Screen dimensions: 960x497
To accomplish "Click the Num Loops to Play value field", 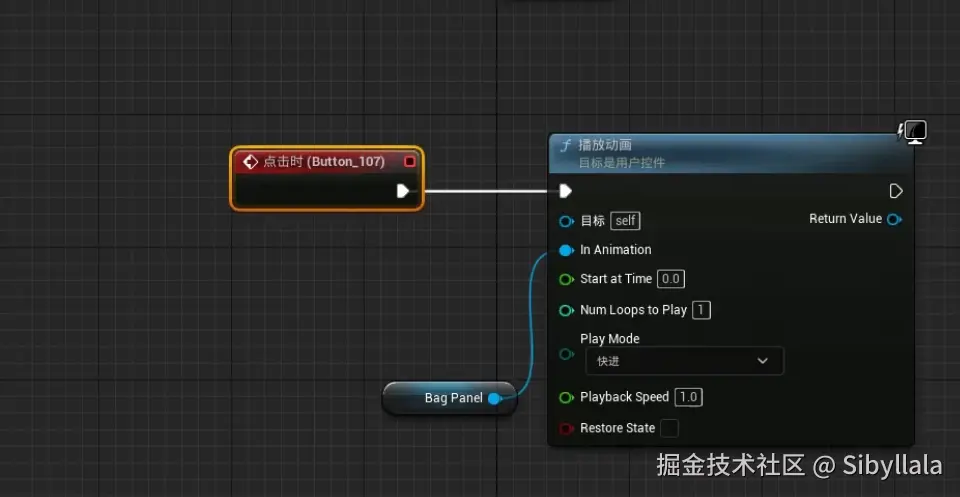I will tap(701, 310).
